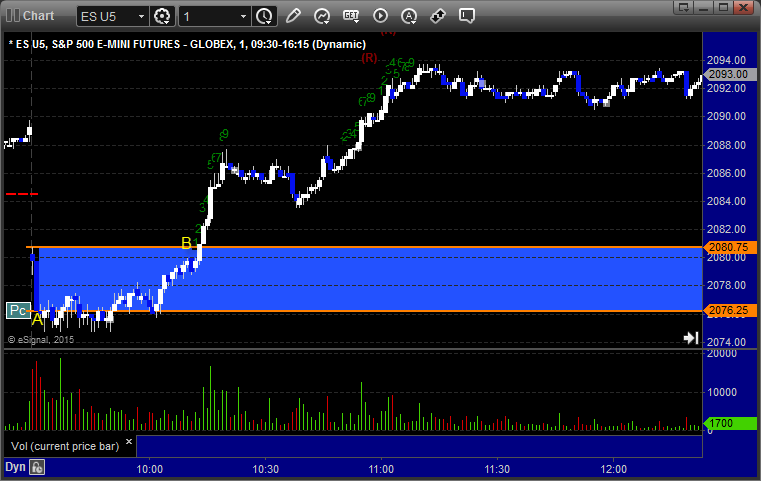The image size is (761, 481).
Task: Close the Vol study pane
Action: click(129, 441)
